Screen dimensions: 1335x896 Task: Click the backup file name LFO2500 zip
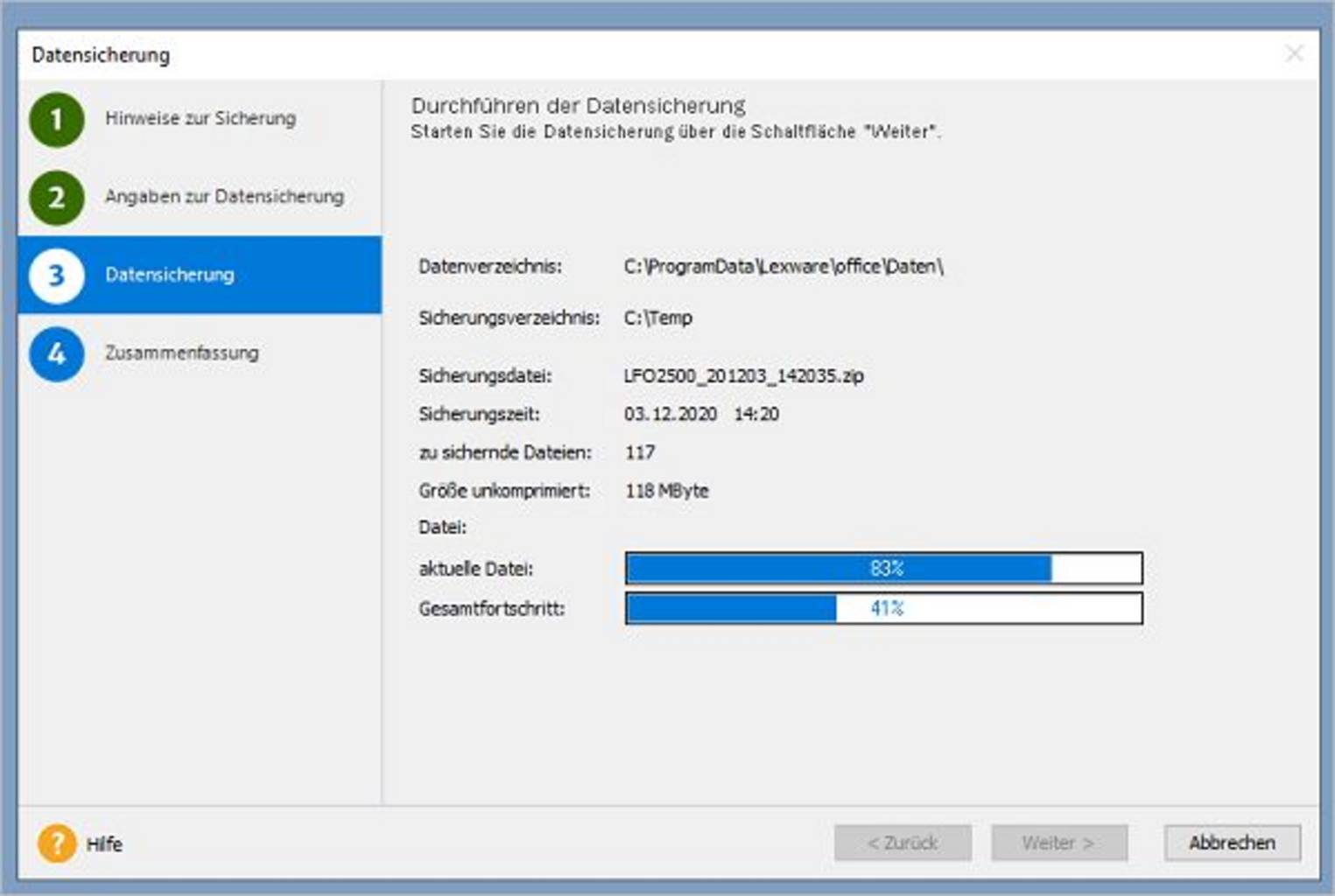[743, 375]
